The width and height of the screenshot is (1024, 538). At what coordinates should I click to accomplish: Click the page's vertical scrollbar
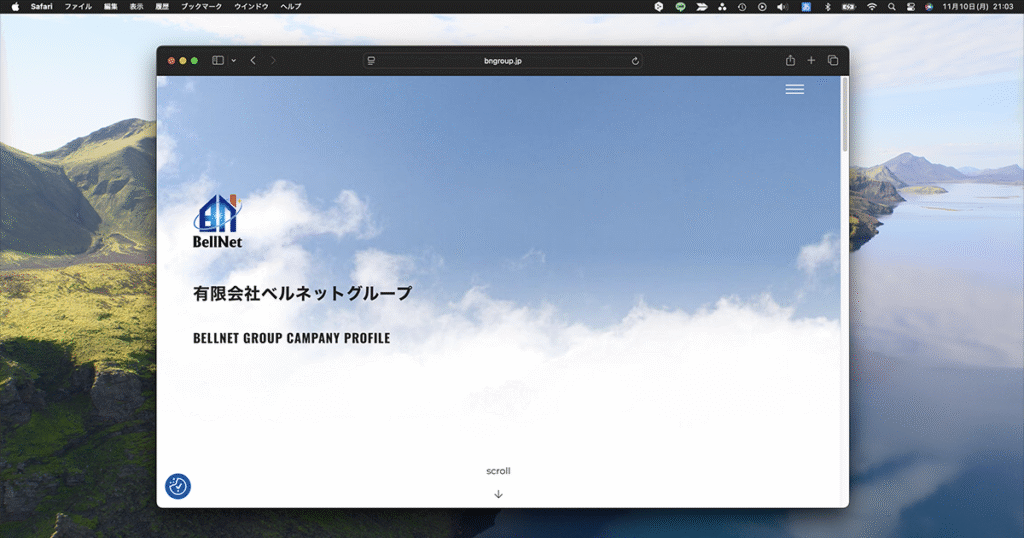[845, 115]
